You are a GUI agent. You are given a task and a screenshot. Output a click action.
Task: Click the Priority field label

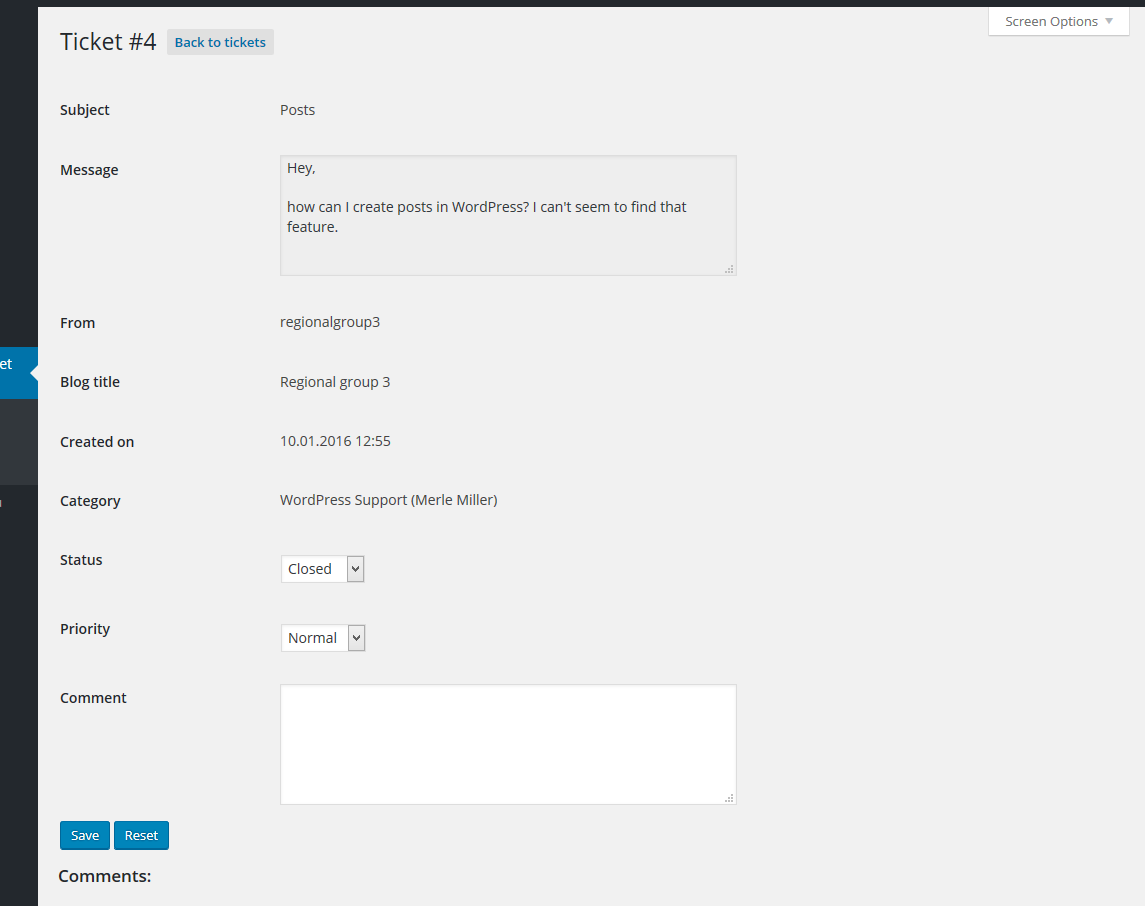(85, 629)
